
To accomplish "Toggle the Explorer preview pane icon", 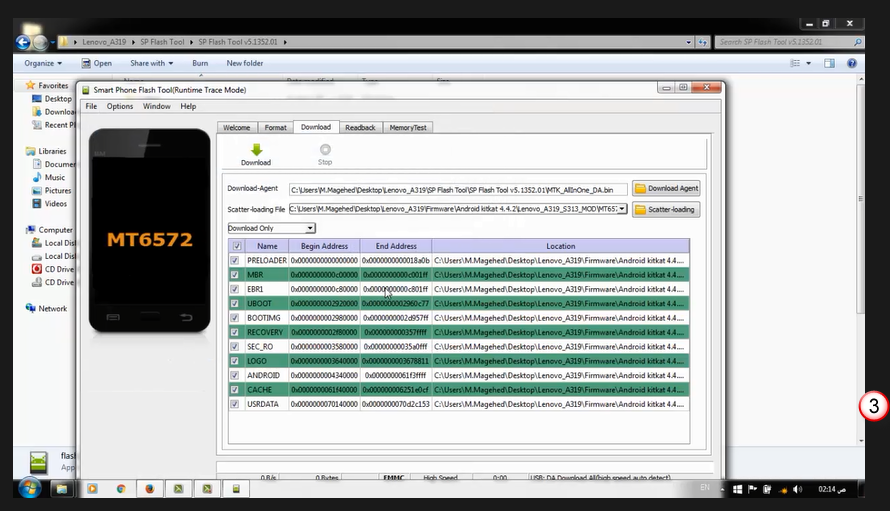I will [x=829, y=63].
